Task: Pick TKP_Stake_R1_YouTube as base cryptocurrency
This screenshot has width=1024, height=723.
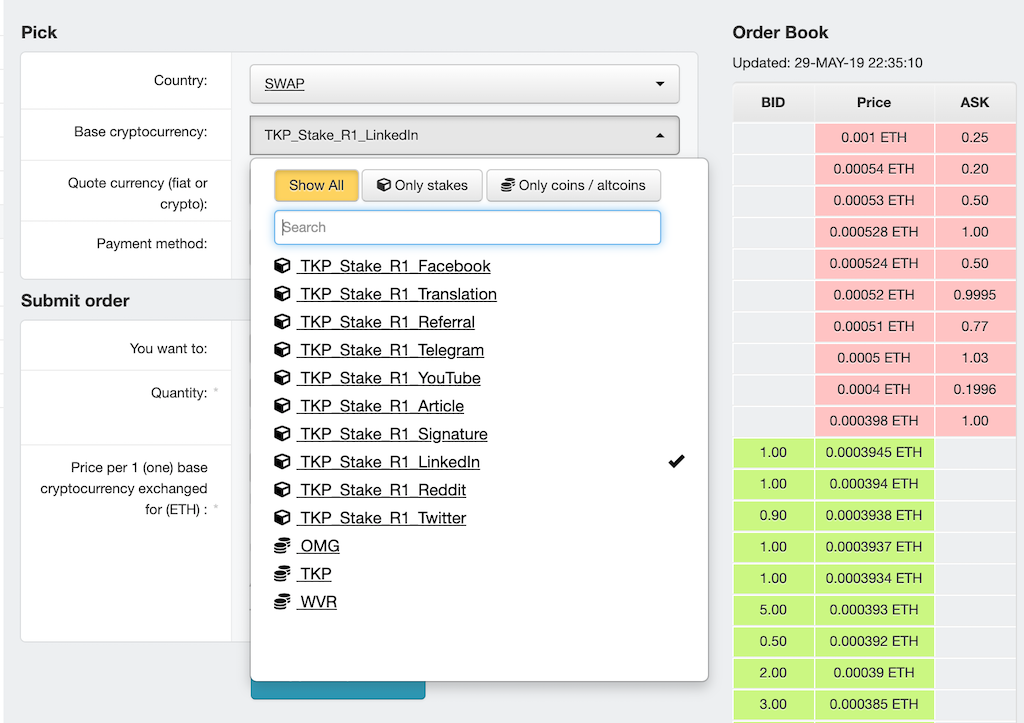Action: (x=389, y=378)
